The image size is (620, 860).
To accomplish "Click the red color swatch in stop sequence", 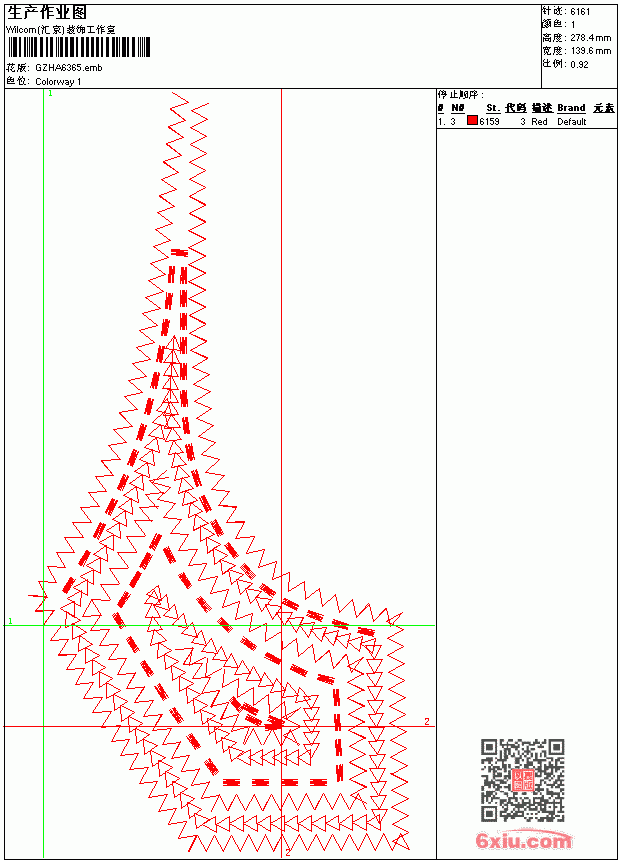I will pyautogui.click(x=472, y=121).
